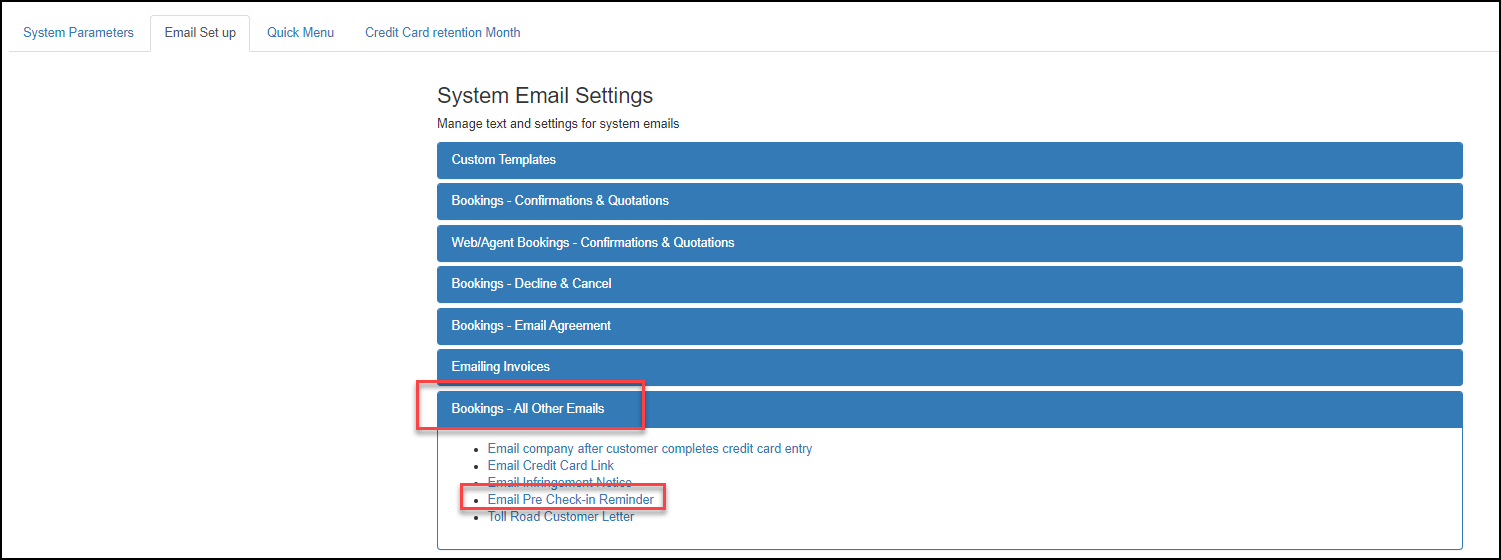
Task: Open the Email Infringement Notice template
Action: click(x=559, y=483)
